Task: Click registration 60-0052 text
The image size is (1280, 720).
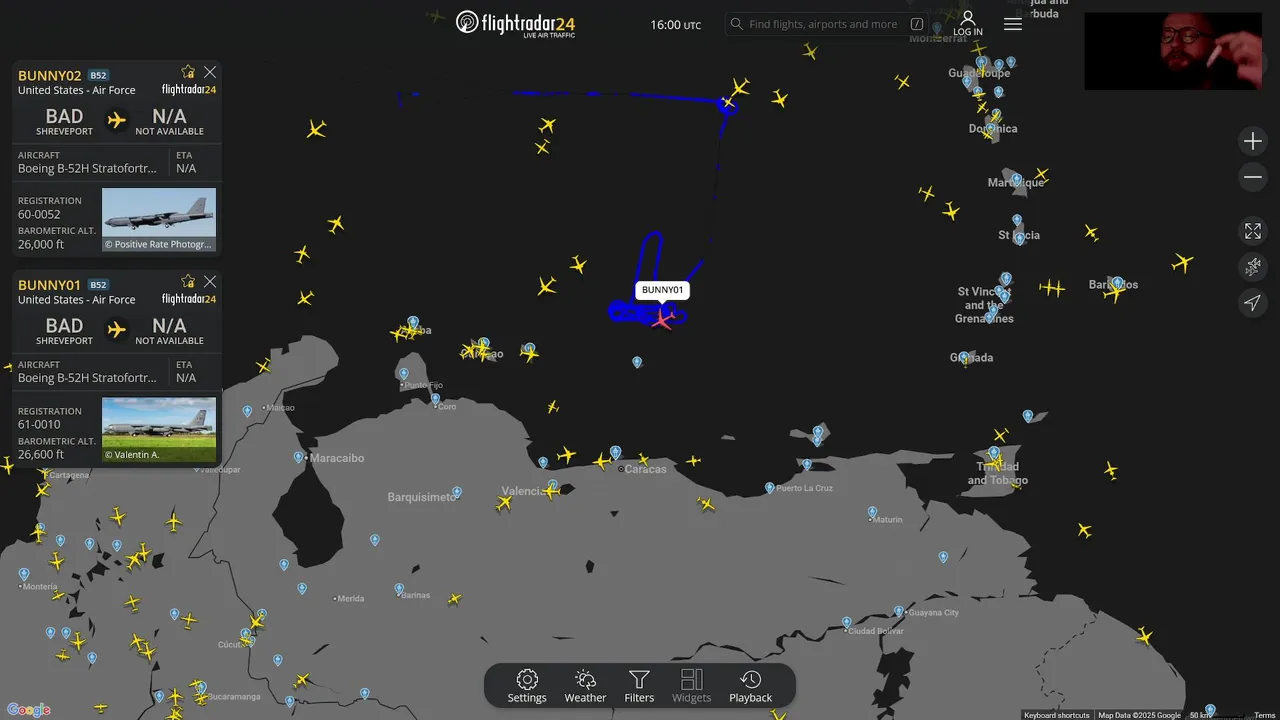Action: (39, 214)
